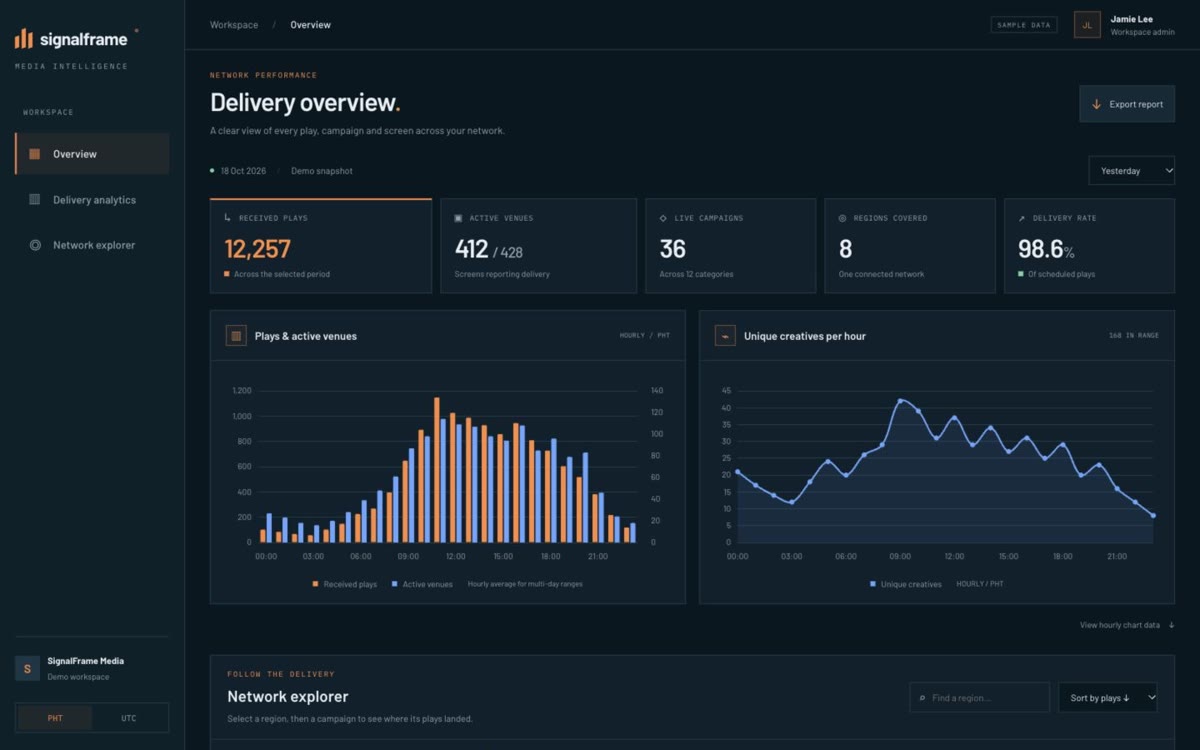1200x750 pixels.
Task: Click the signalframe logo icon
Action: 24,39
